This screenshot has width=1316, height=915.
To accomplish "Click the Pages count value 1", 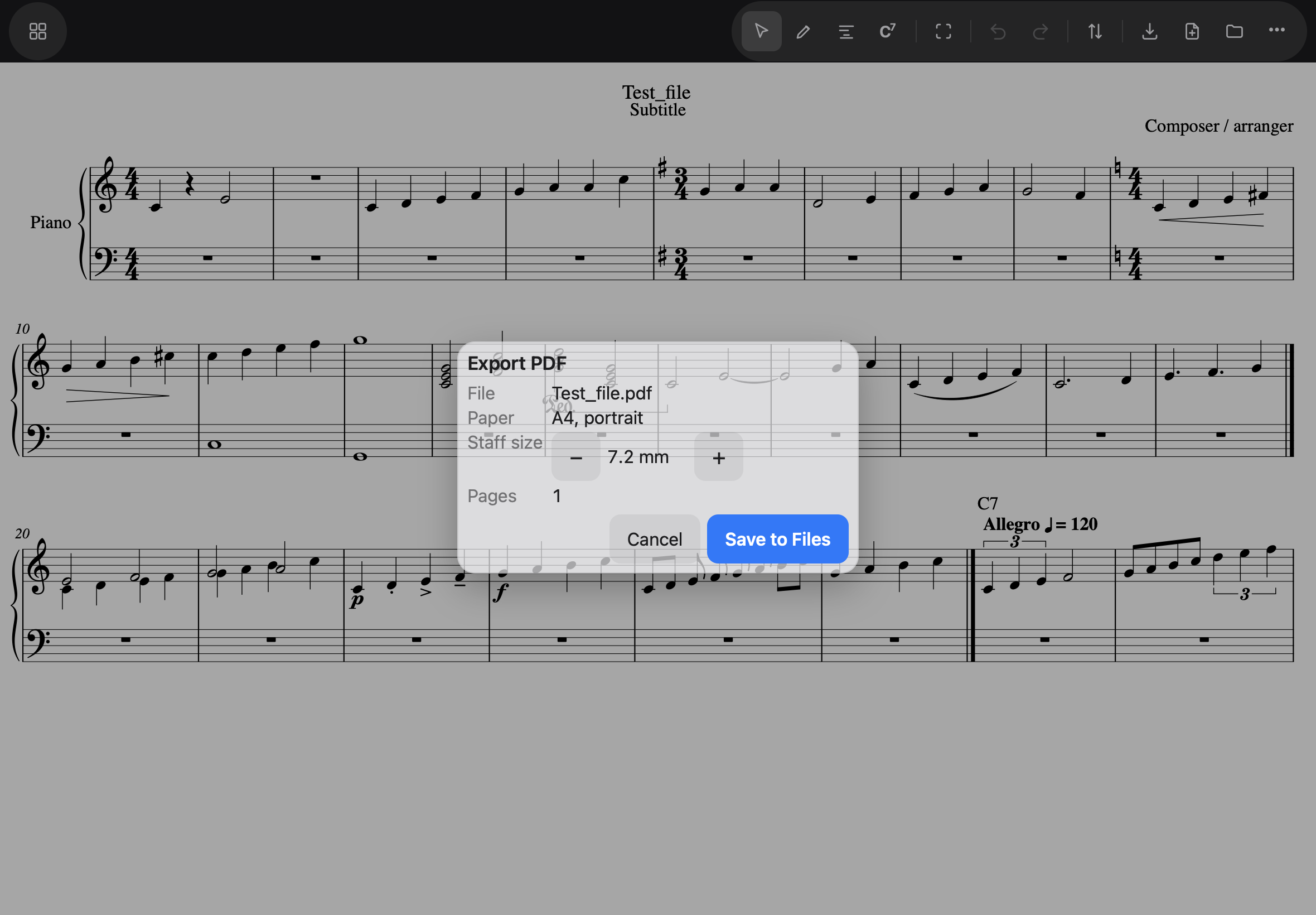I will 557,496.
